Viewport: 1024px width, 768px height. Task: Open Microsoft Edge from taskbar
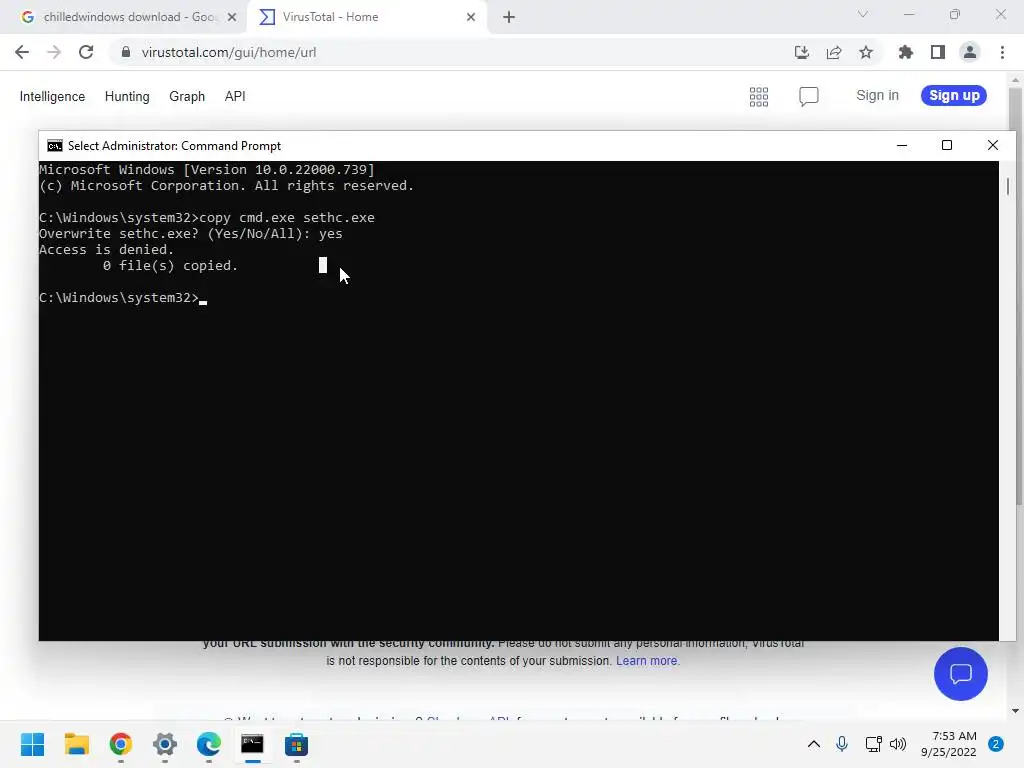pyautogui.click(x=208, y=744)
